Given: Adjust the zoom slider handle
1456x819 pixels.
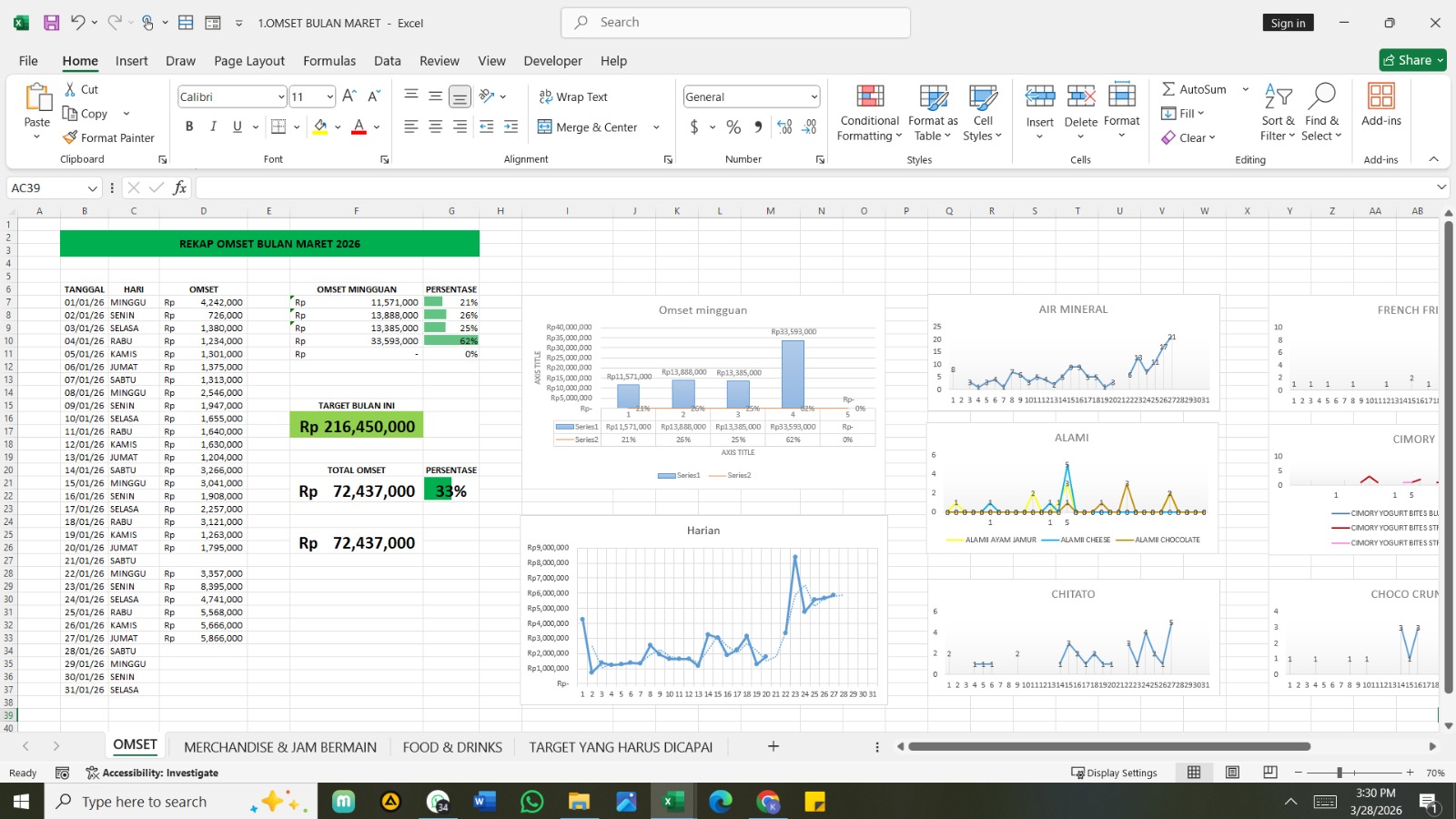Looking at the screenshot, I should (1340, 773).
